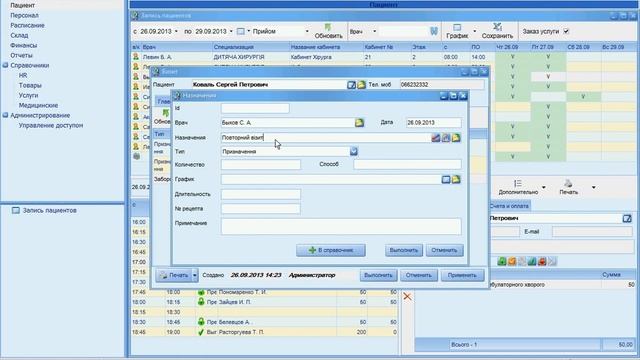Open the Персонал section in sidebar
The image size is (640, 360).
point(24,16)
